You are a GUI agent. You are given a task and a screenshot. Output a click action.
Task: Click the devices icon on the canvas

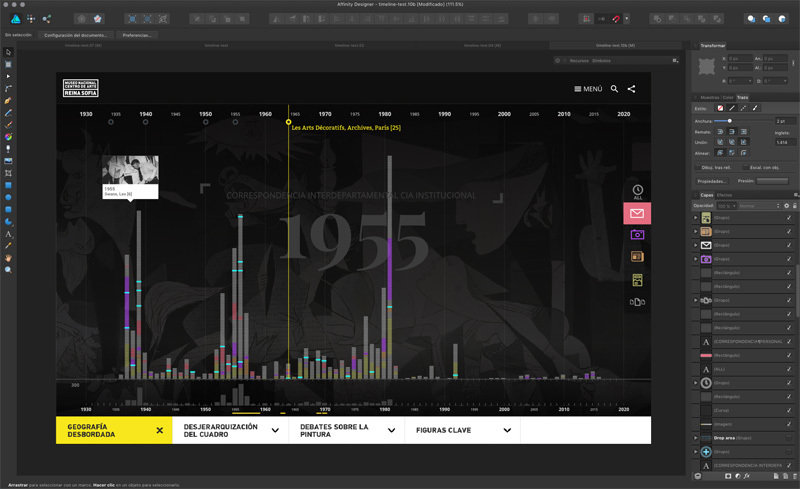point(637,302)
